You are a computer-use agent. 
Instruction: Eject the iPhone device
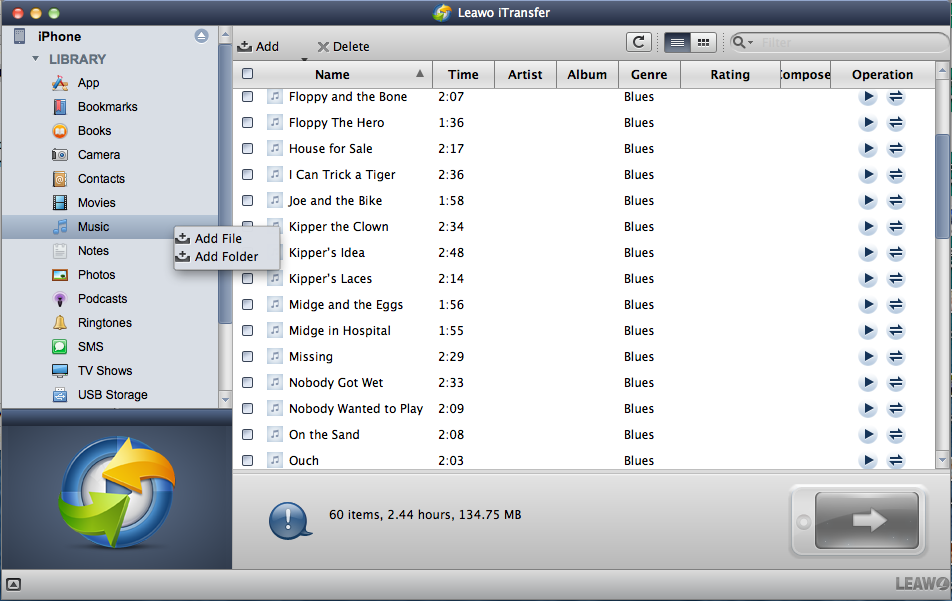(201, 36)
